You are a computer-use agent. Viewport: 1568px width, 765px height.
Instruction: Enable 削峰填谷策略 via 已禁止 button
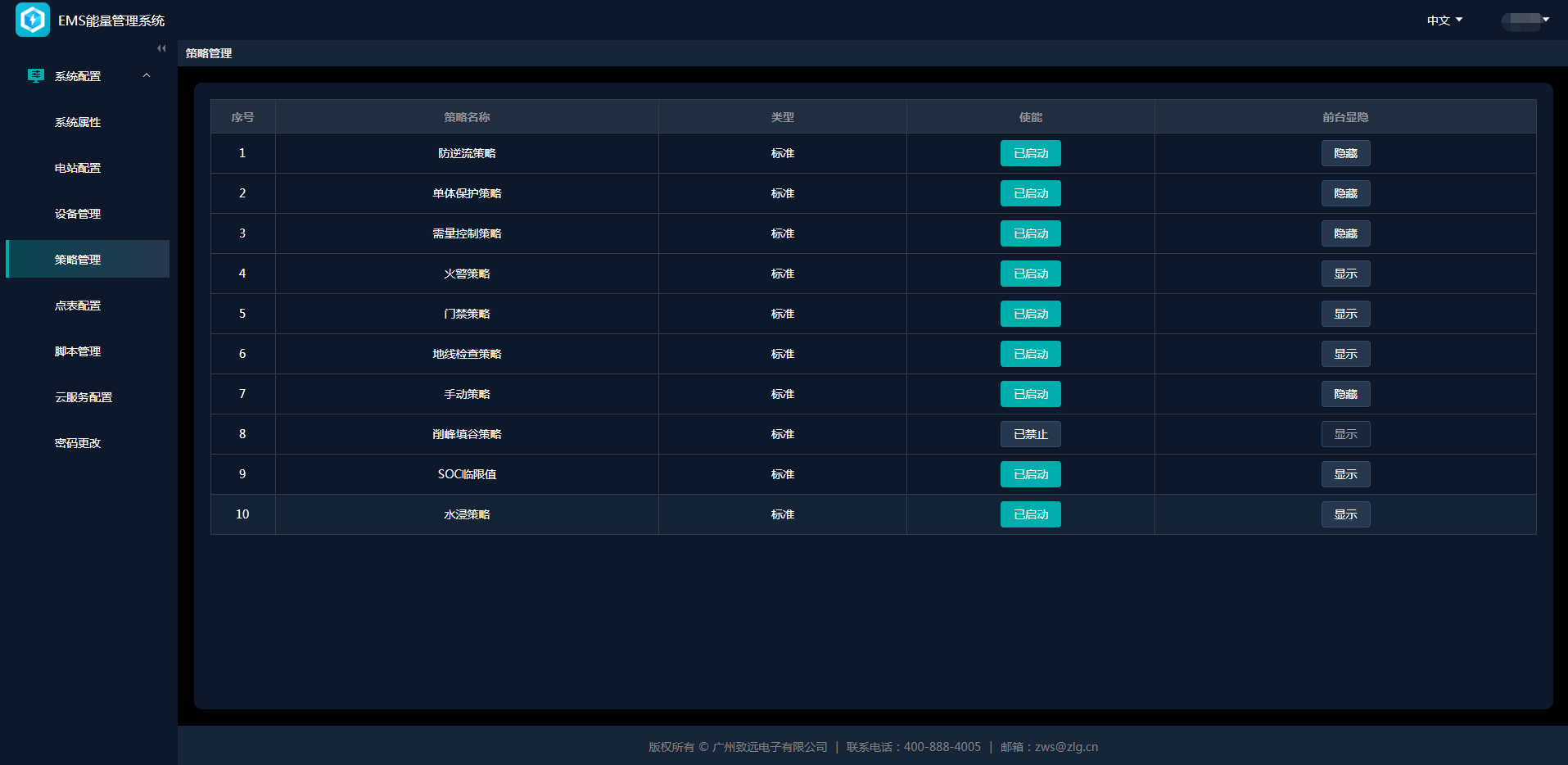click(x=1031, y=434)
